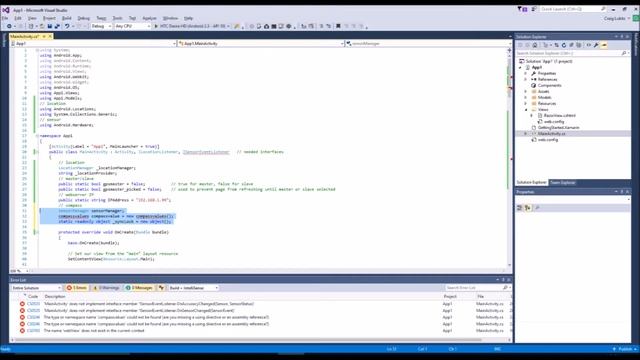Open the Build menu
The image size is (640, 360).
tap(67, 18)
